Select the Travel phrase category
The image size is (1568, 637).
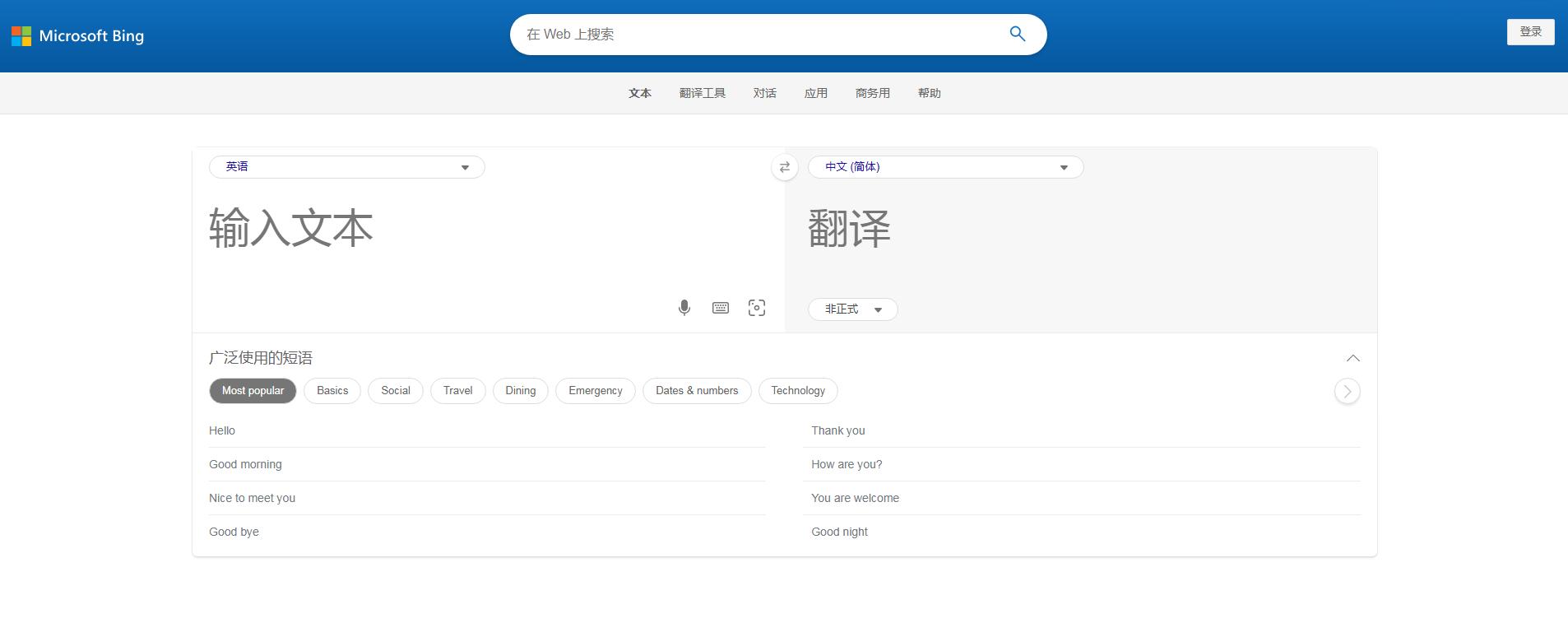pyautogui.click(x=457, y=391)
